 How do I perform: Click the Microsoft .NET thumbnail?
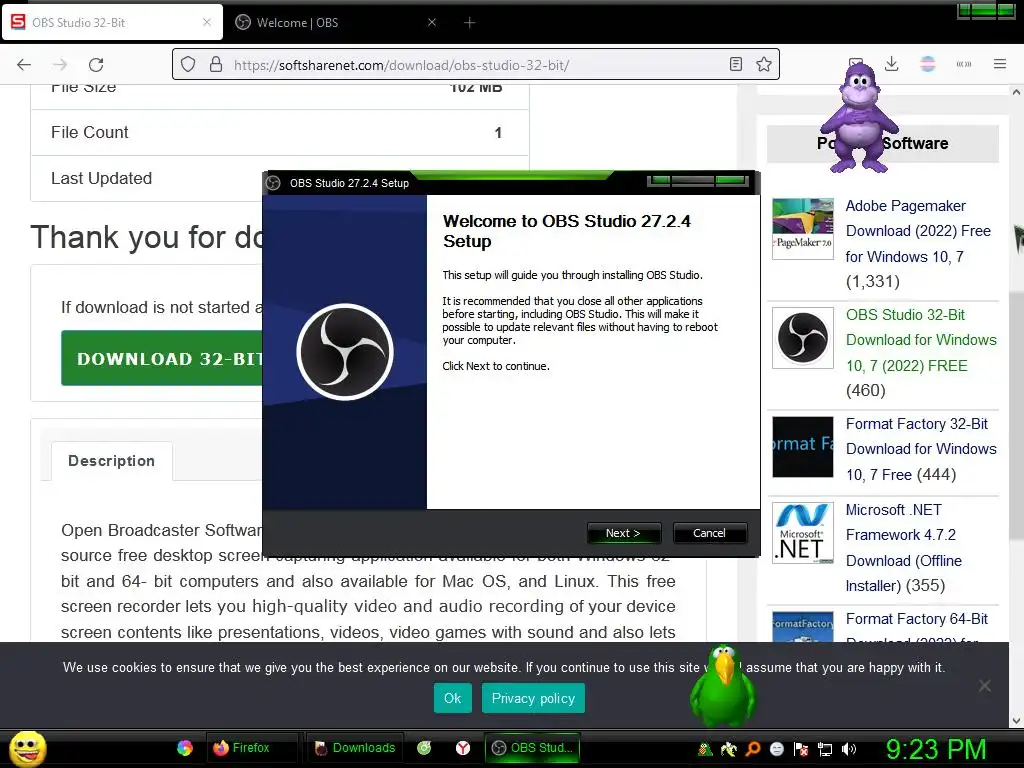[803, 533]
